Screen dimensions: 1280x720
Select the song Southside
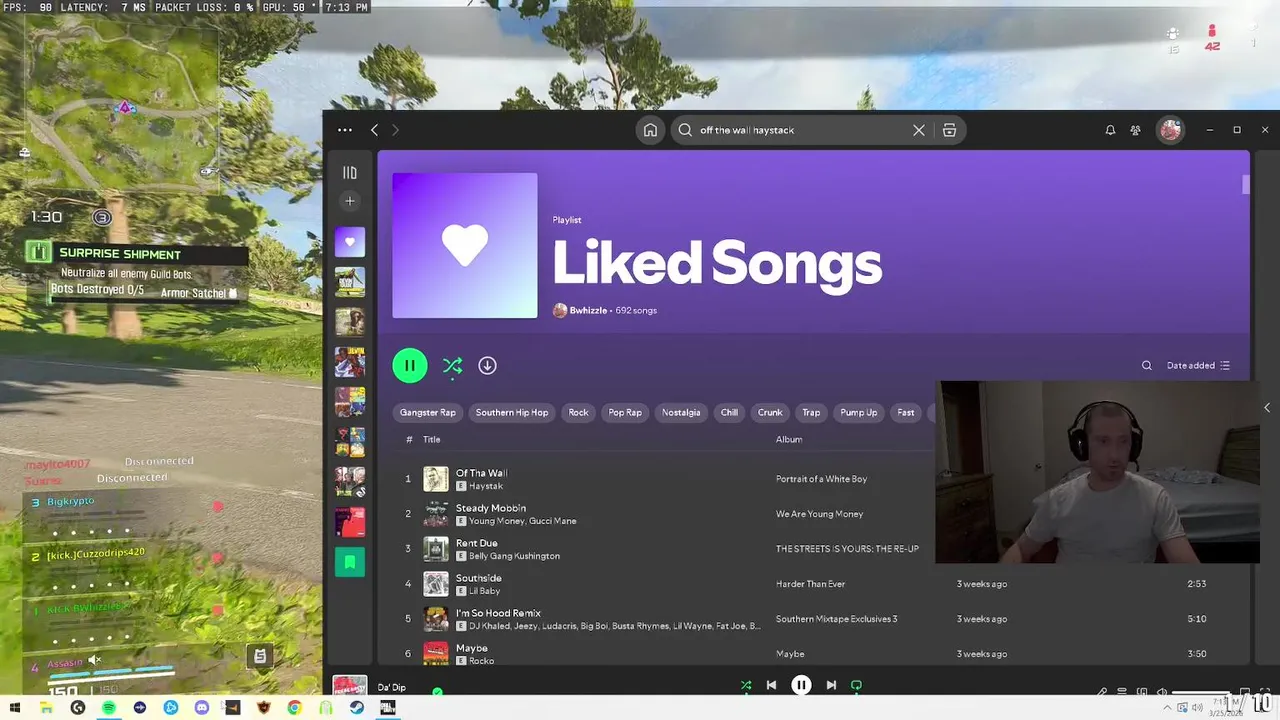[479, 578]
